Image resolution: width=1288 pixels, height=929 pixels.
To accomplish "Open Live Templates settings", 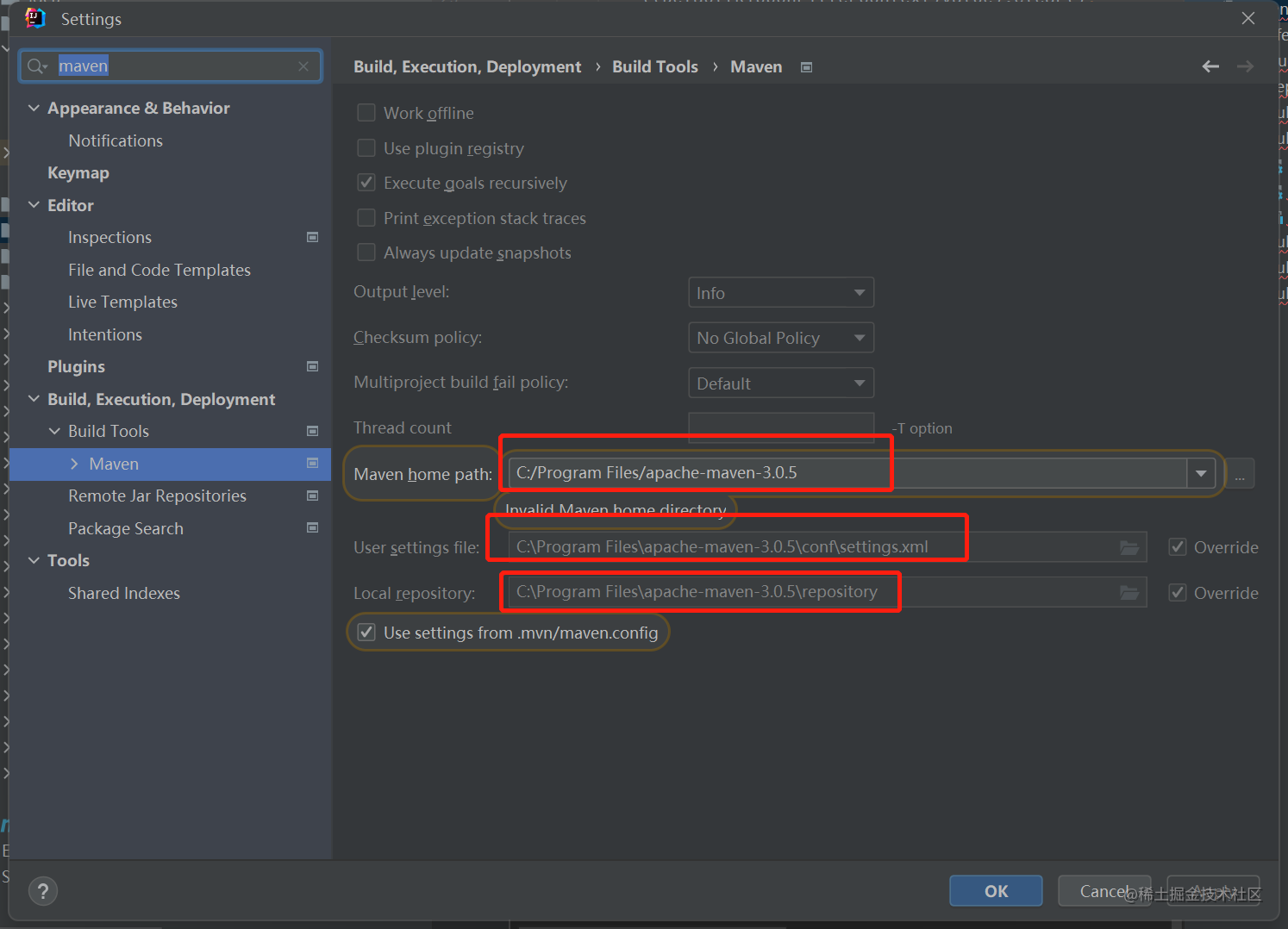I will [122, 302].
